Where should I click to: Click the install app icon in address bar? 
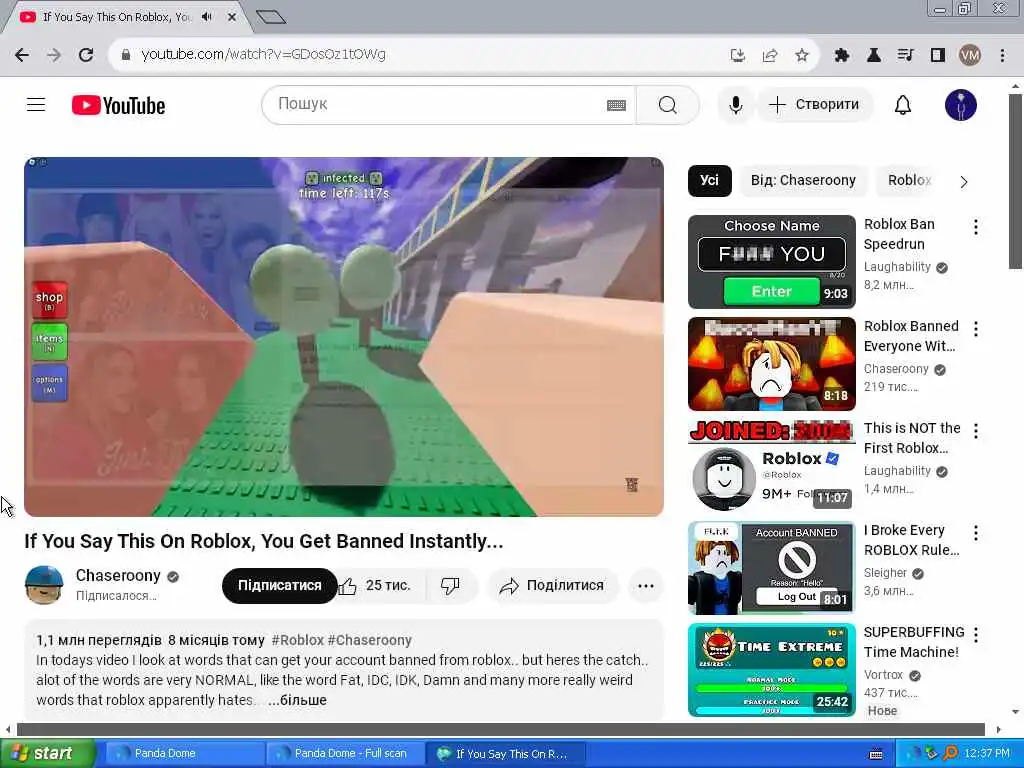[x=738, y=55]
